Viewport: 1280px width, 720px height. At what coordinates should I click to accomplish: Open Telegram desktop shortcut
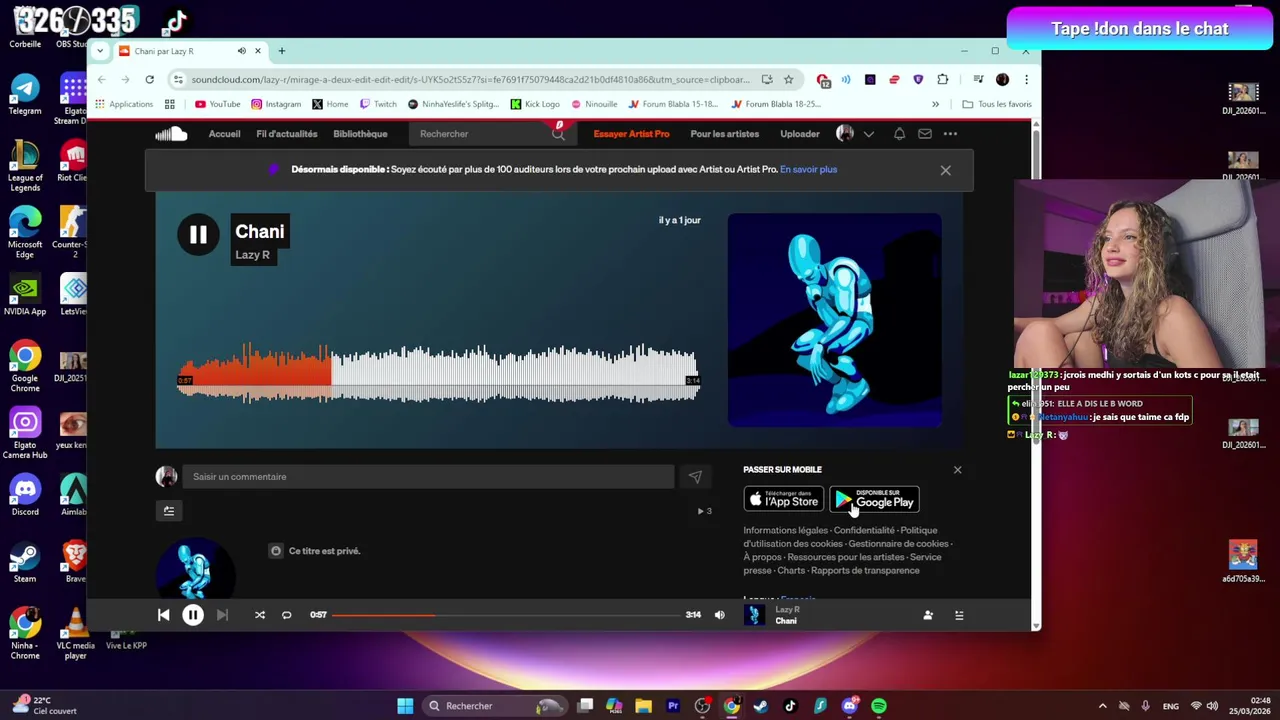pyautogui.click(x=25, y=94)
